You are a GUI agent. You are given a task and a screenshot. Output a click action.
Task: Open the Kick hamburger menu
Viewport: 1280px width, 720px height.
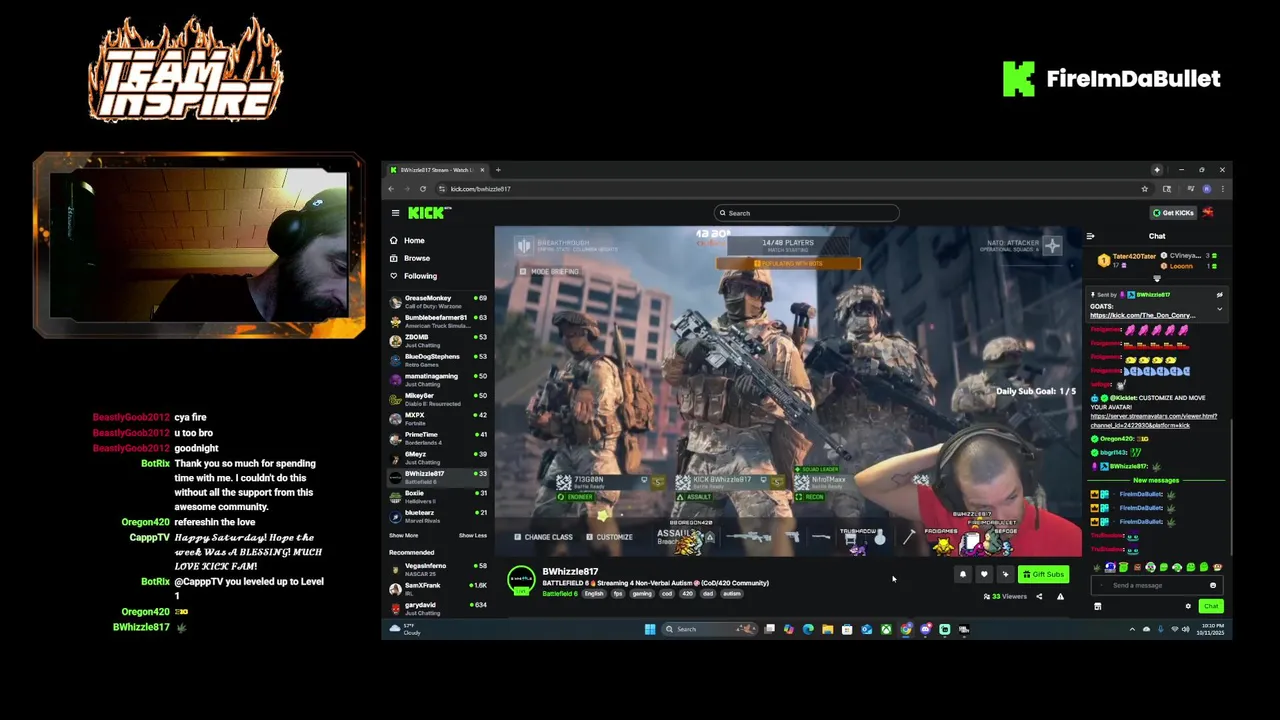click(x=395, y=213)
